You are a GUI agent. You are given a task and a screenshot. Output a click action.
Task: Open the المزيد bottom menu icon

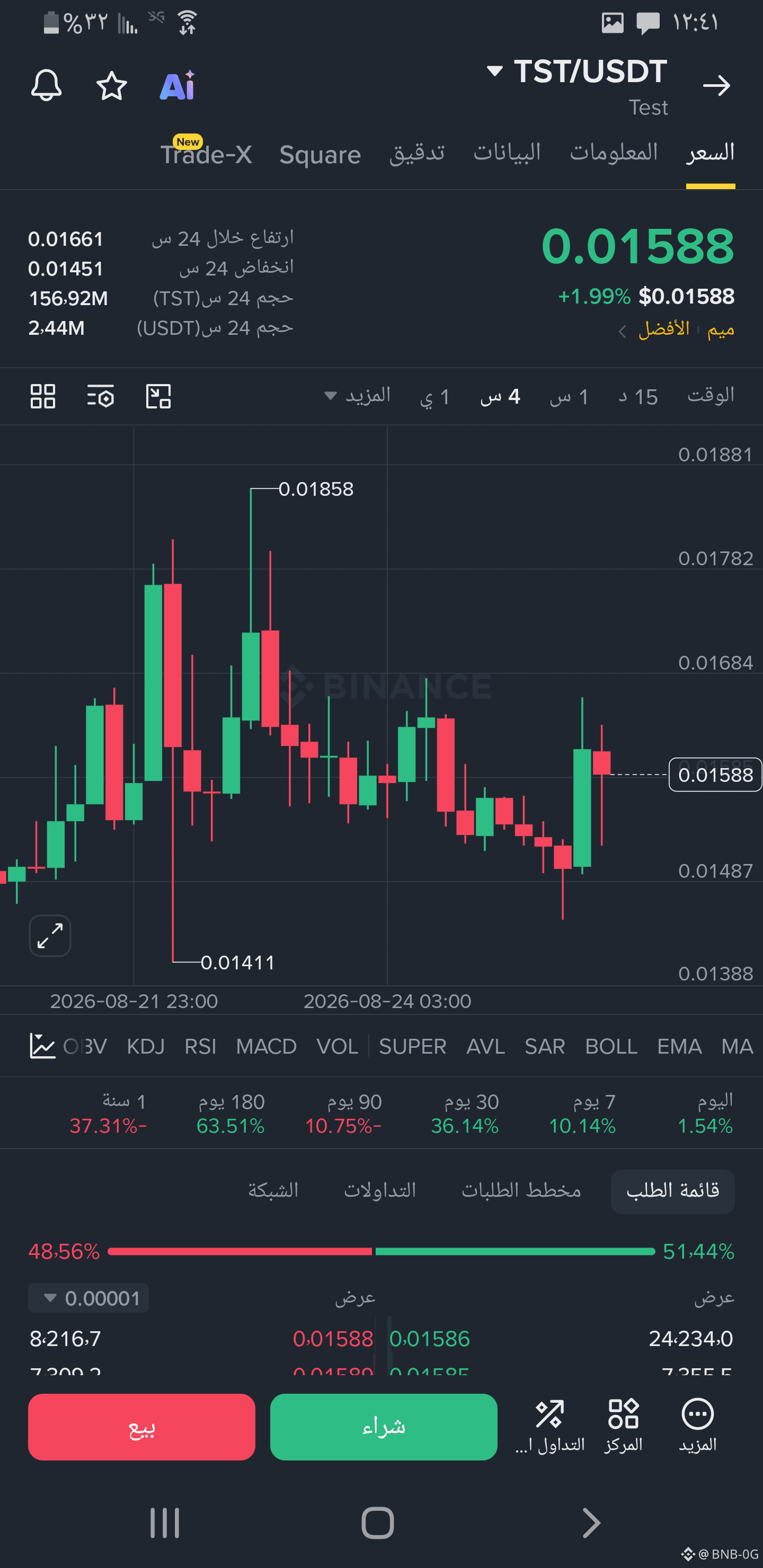point(697,1427)
